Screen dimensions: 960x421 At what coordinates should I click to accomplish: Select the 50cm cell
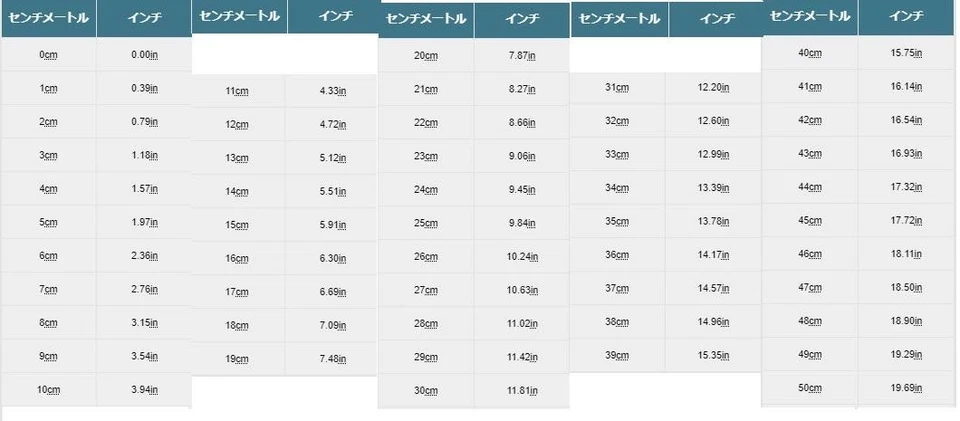coord(810,387)
